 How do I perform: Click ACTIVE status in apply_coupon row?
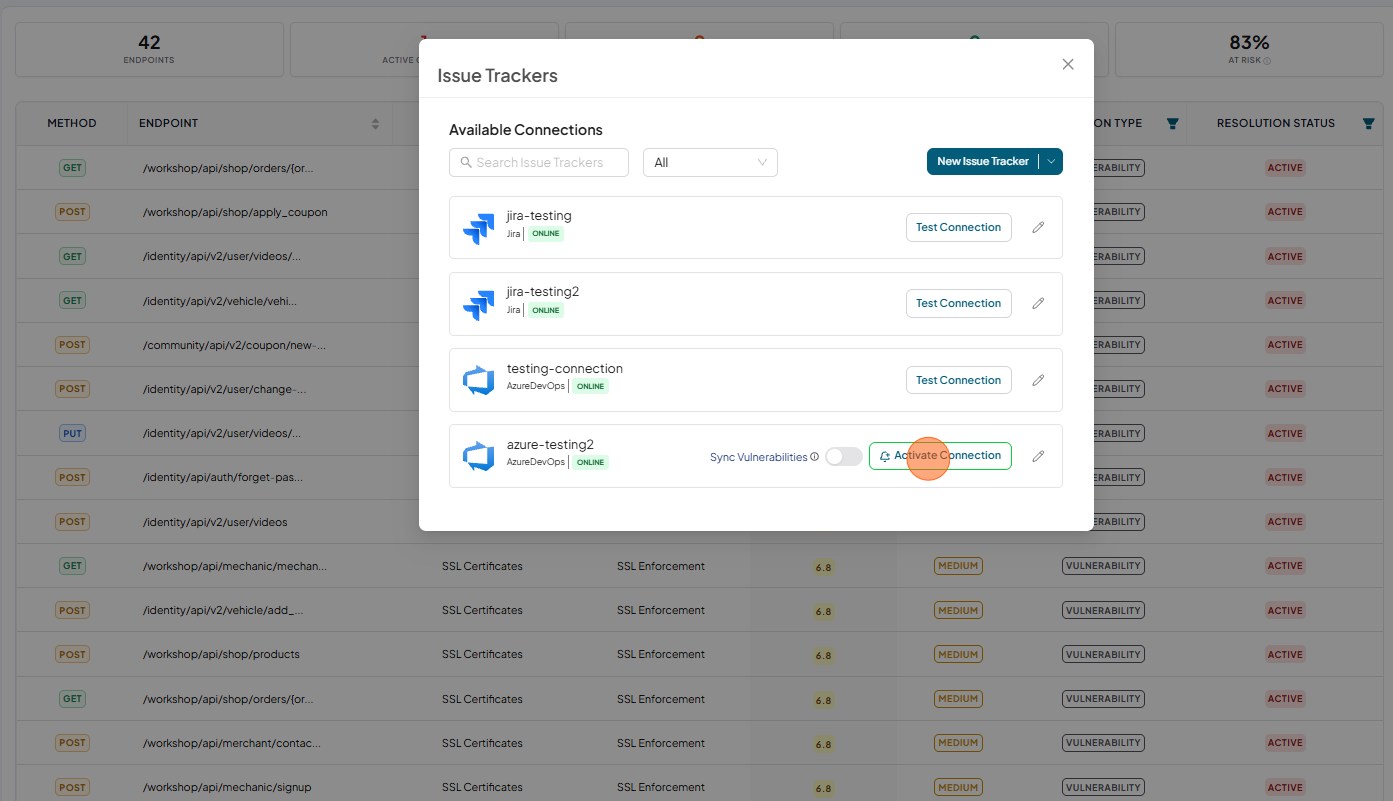pyautogui.click(x=1285, y=212)
